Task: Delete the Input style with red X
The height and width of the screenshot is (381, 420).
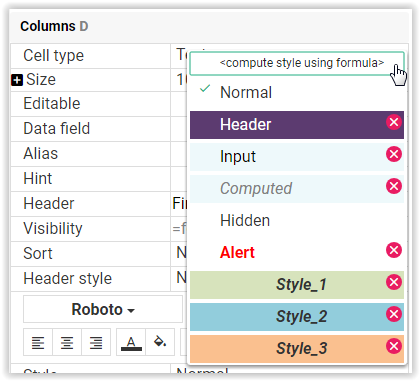Action: pos(394,154)
